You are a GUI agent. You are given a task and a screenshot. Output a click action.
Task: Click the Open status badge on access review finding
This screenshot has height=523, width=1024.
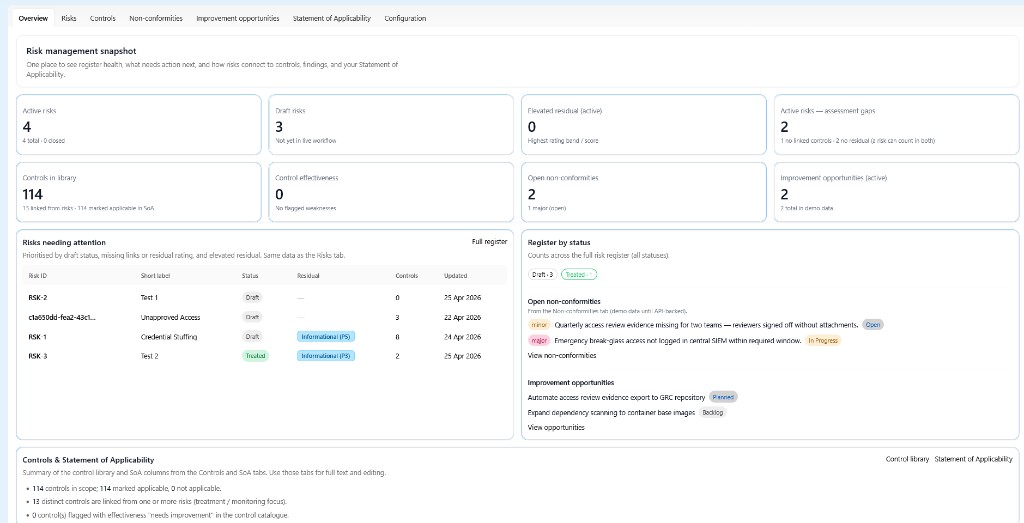(x=872, y=325)
